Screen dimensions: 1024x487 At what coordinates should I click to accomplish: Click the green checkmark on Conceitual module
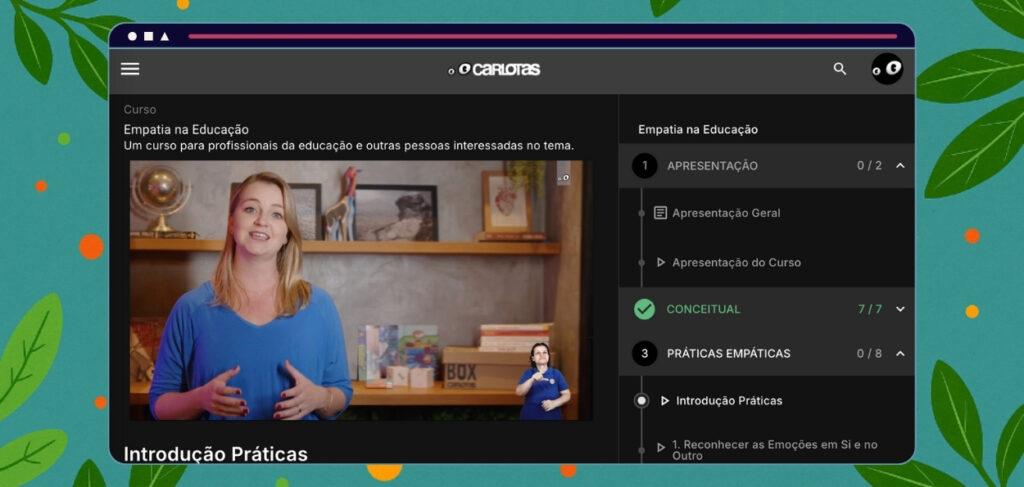pos(645,309)
